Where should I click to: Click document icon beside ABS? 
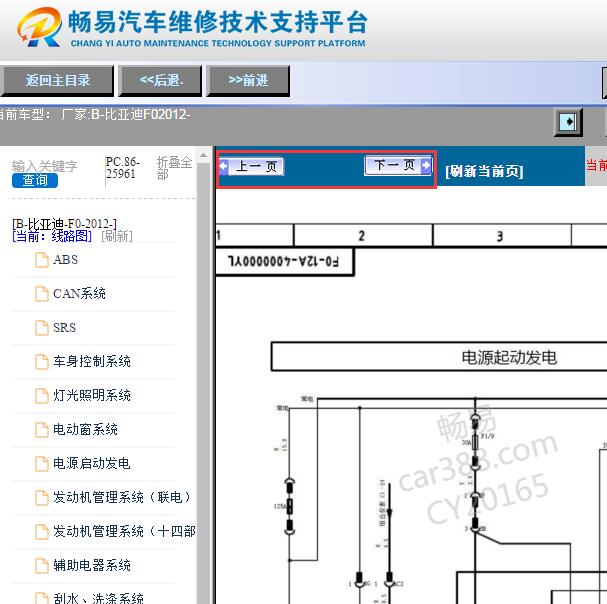coord(42,260)
